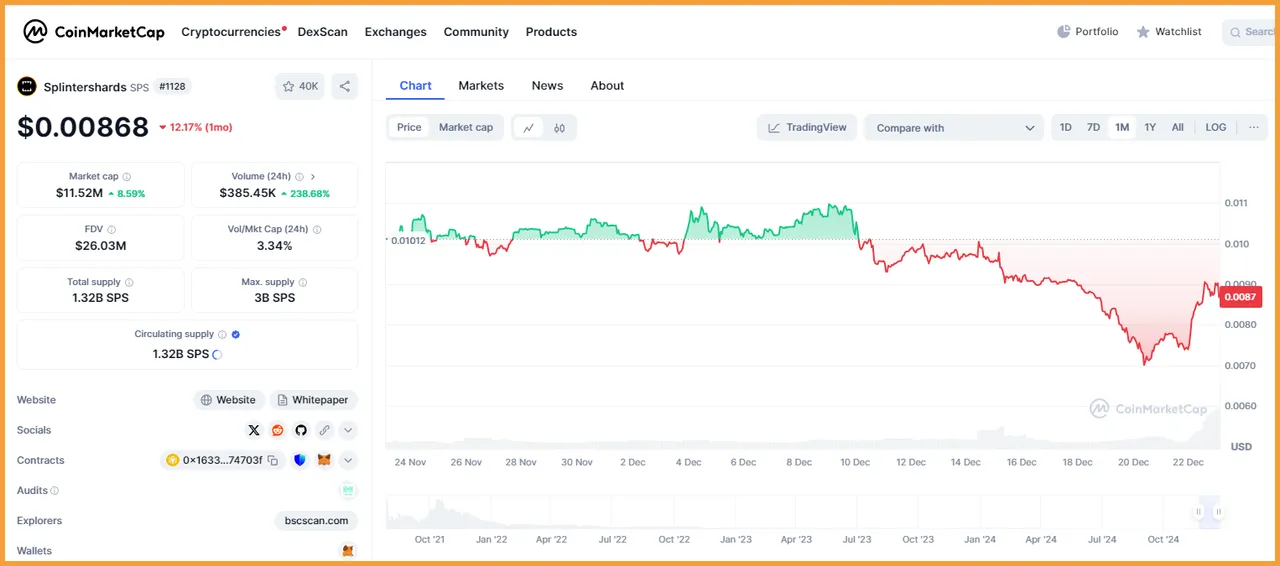The image size is (1280, 566).
Task: Open Exchanges menu
Action: tap(396, 32)
